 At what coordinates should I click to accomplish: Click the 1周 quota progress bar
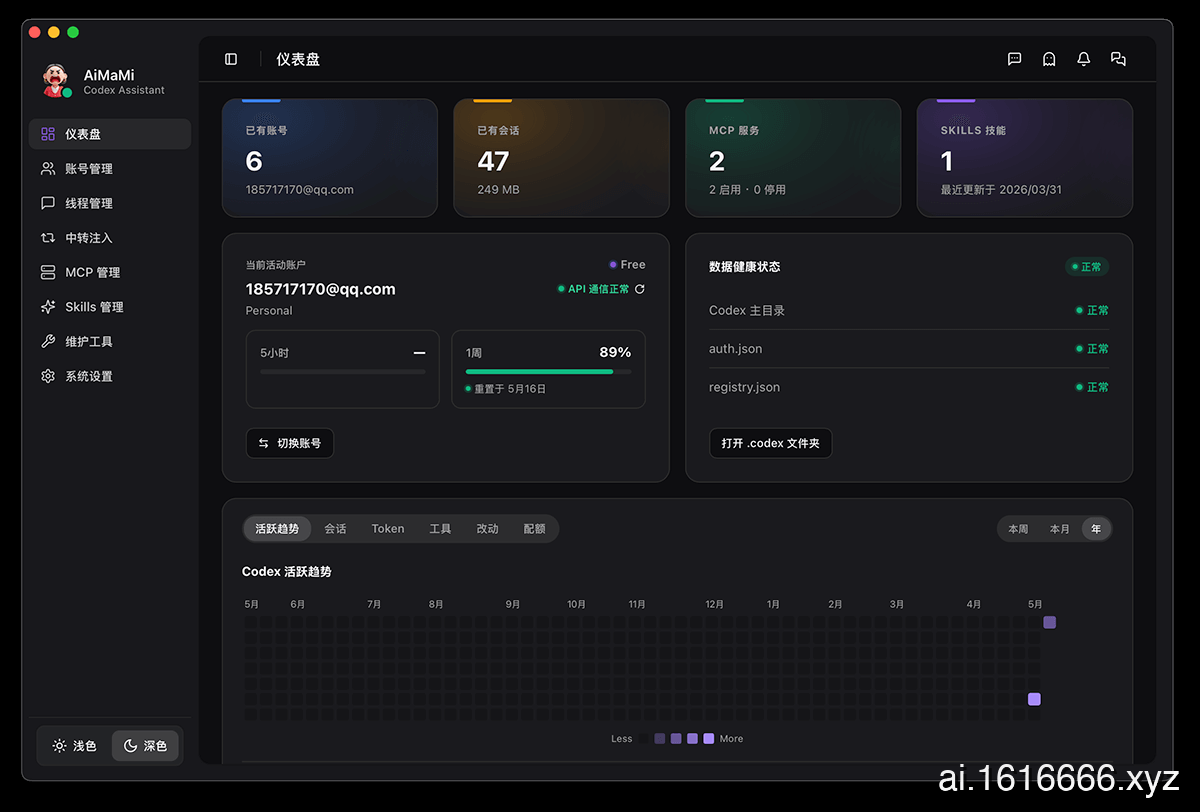click(549, 372)
